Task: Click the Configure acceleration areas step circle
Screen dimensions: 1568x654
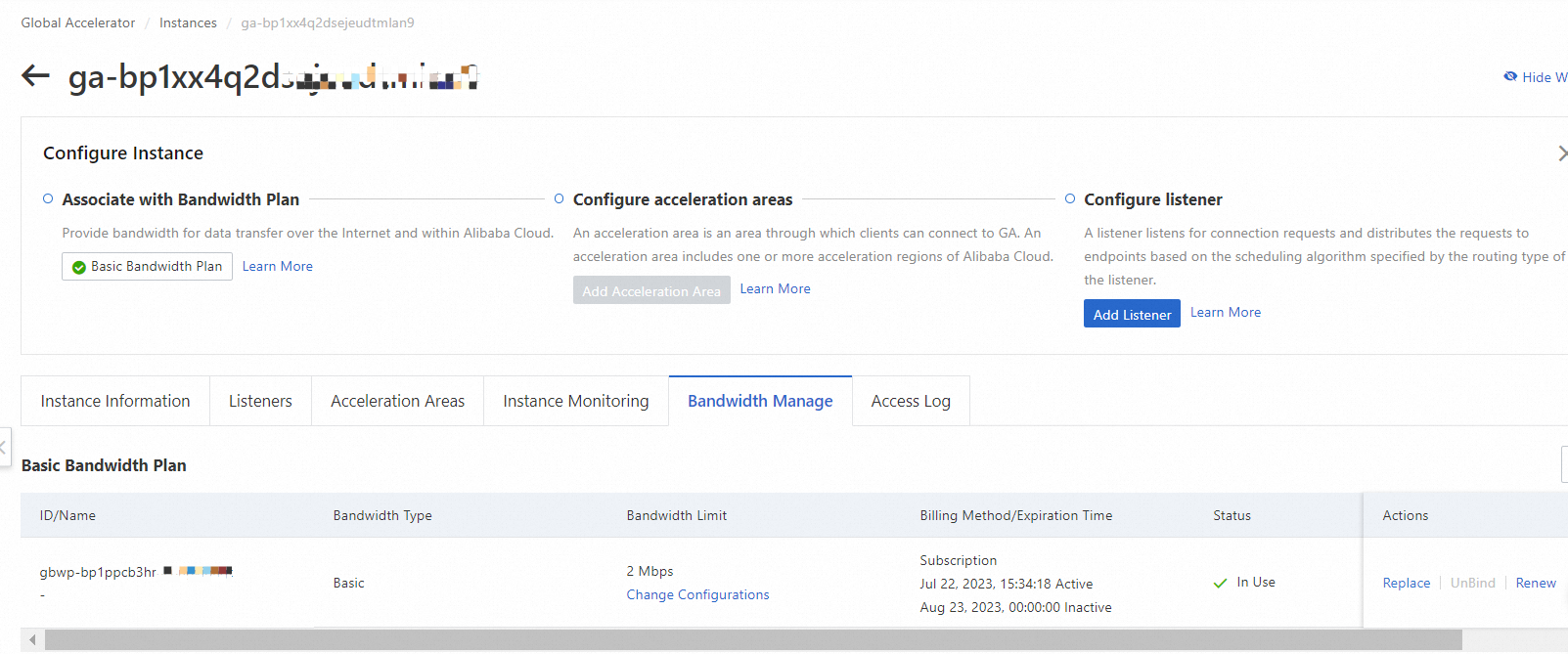Action: coord(559,198)
